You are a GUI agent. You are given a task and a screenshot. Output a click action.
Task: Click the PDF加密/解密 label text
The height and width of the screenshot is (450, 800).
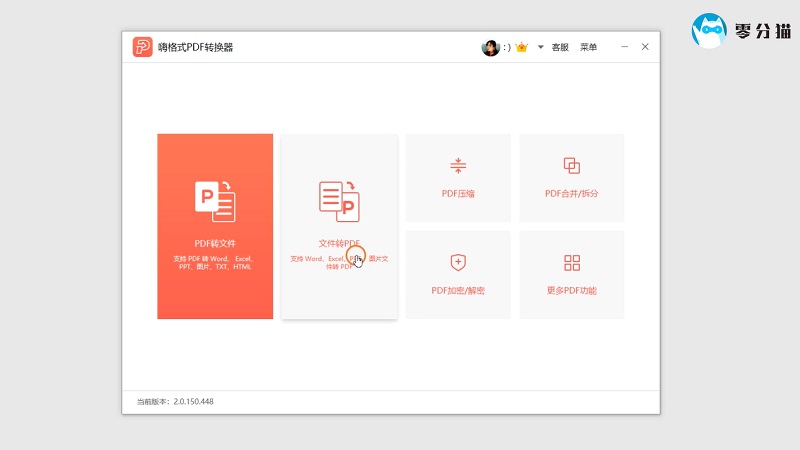point(458,290)
